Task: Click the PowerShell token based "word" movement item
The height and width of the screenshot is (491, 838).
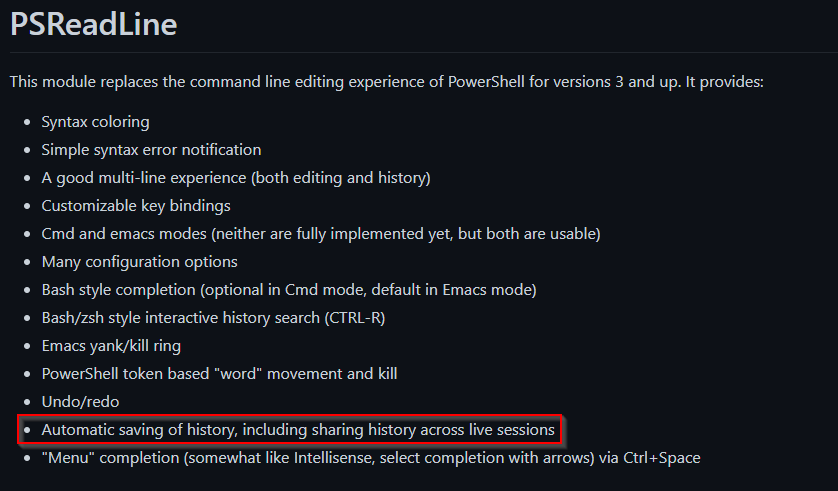Action: click(219, 374)
